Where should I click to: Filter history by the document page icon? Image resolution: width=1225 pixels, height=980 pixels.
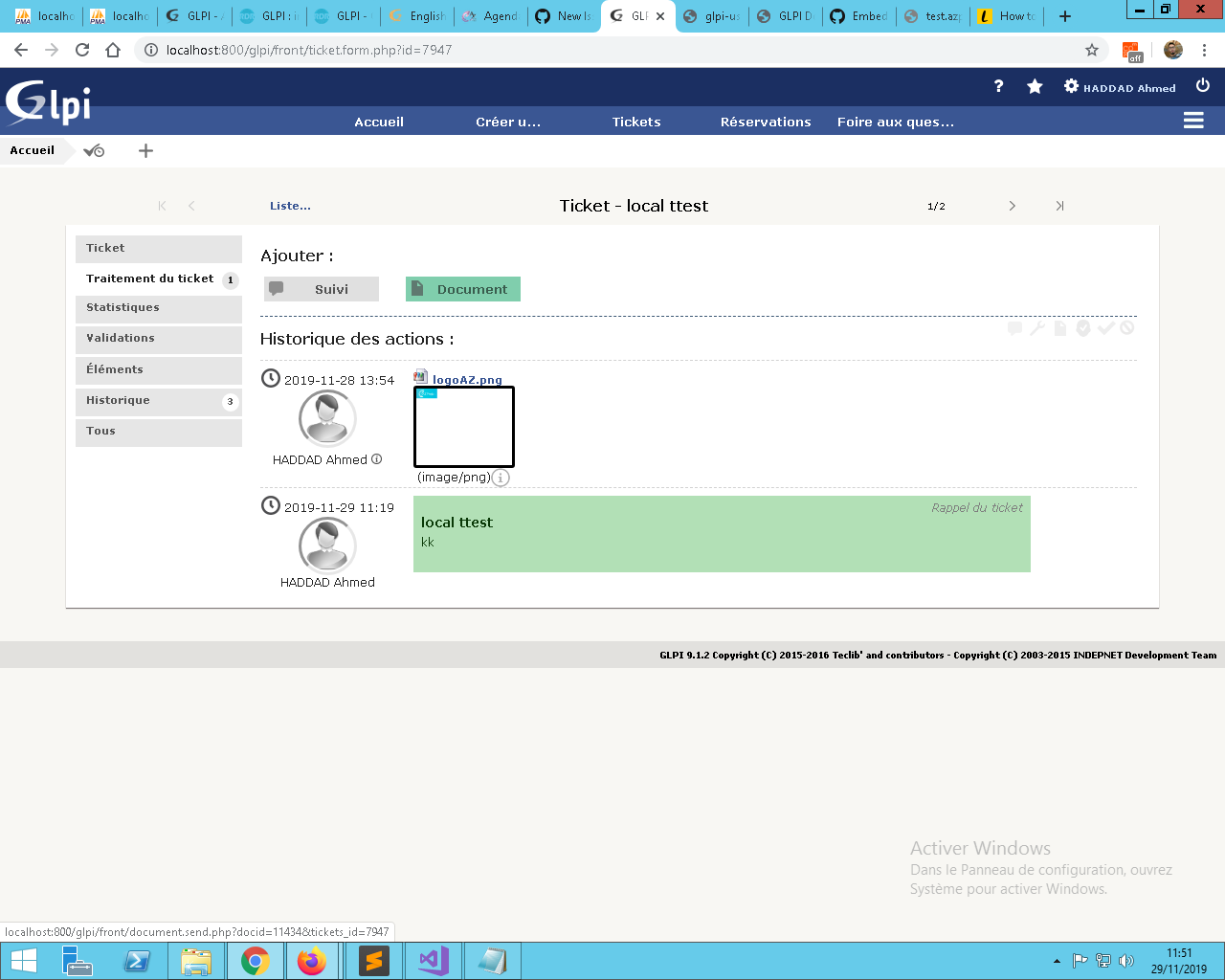coord(1060,328)
